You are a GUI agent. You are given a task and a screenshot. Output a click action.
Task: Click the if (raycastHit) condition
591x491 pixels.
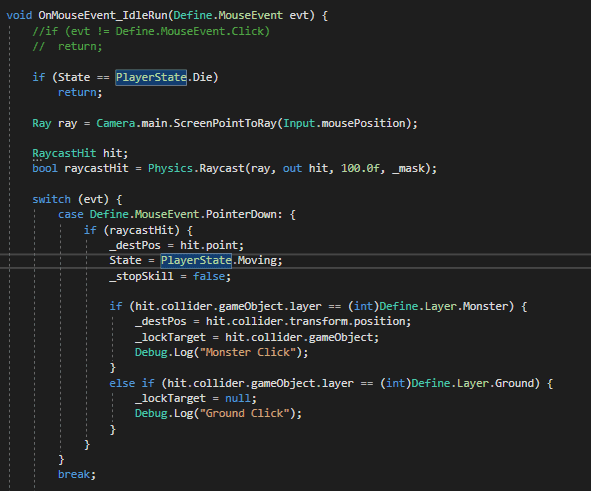point(138,230)
